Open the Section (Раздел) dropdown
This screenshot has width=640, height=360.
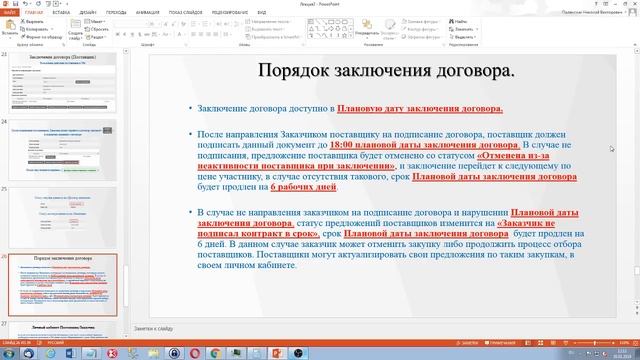(96, 37)
